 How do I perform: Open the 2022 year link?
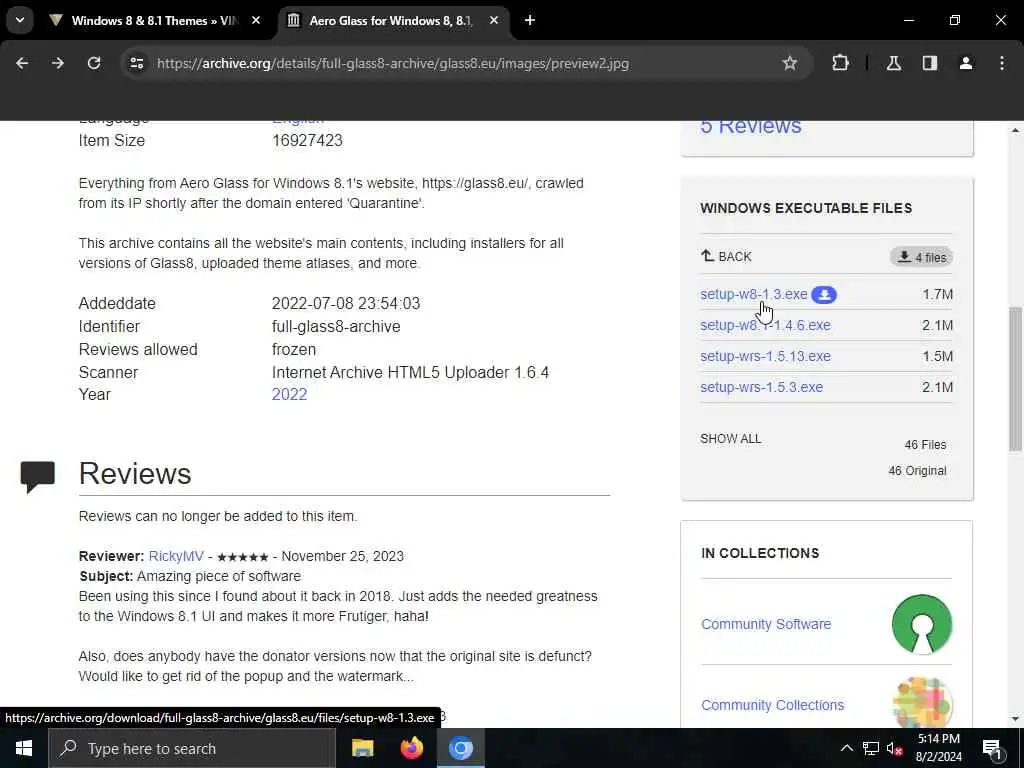[289, 394]
